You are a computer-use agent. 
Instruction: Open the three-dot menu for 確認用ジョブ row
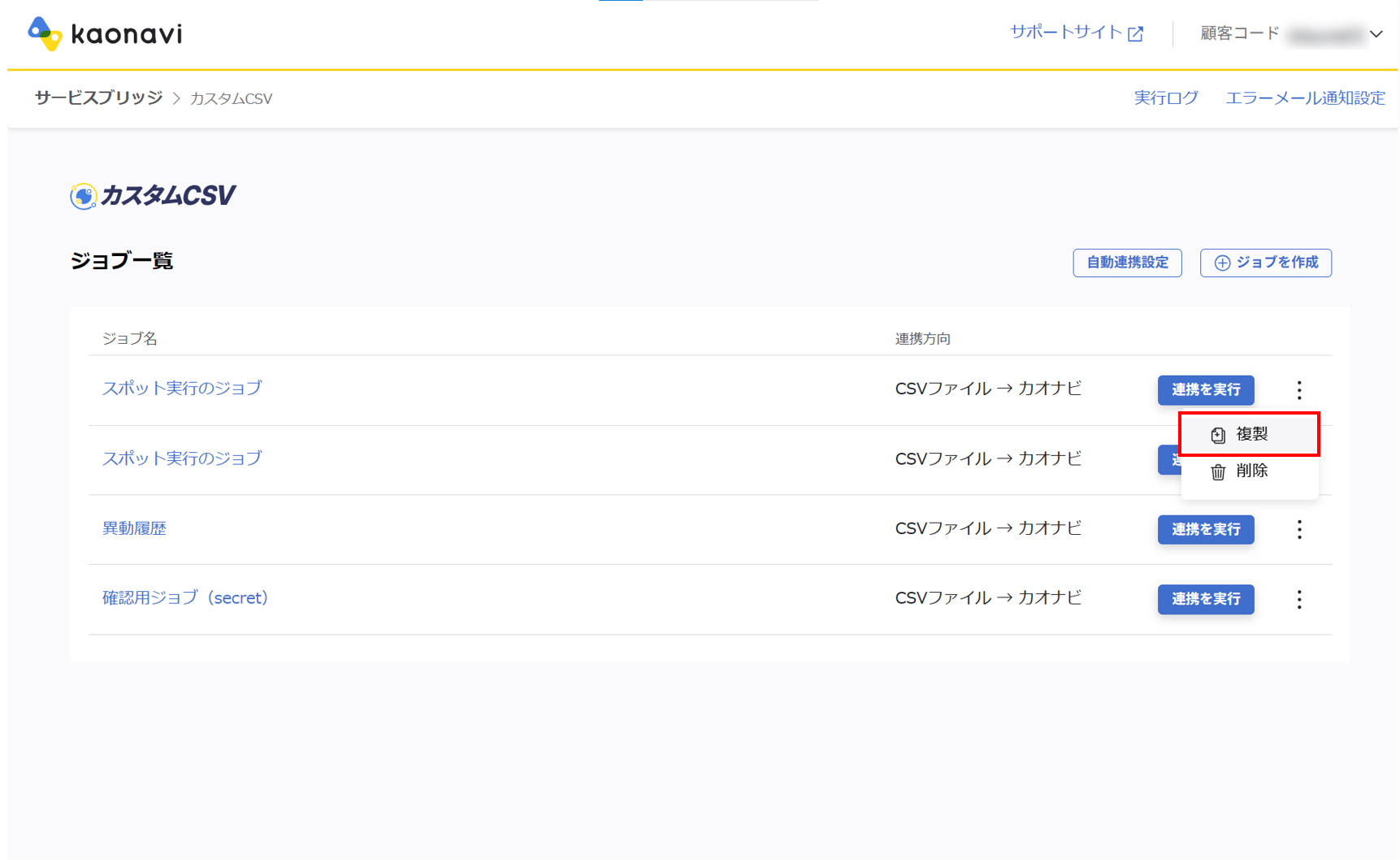tap(1298, 600)
